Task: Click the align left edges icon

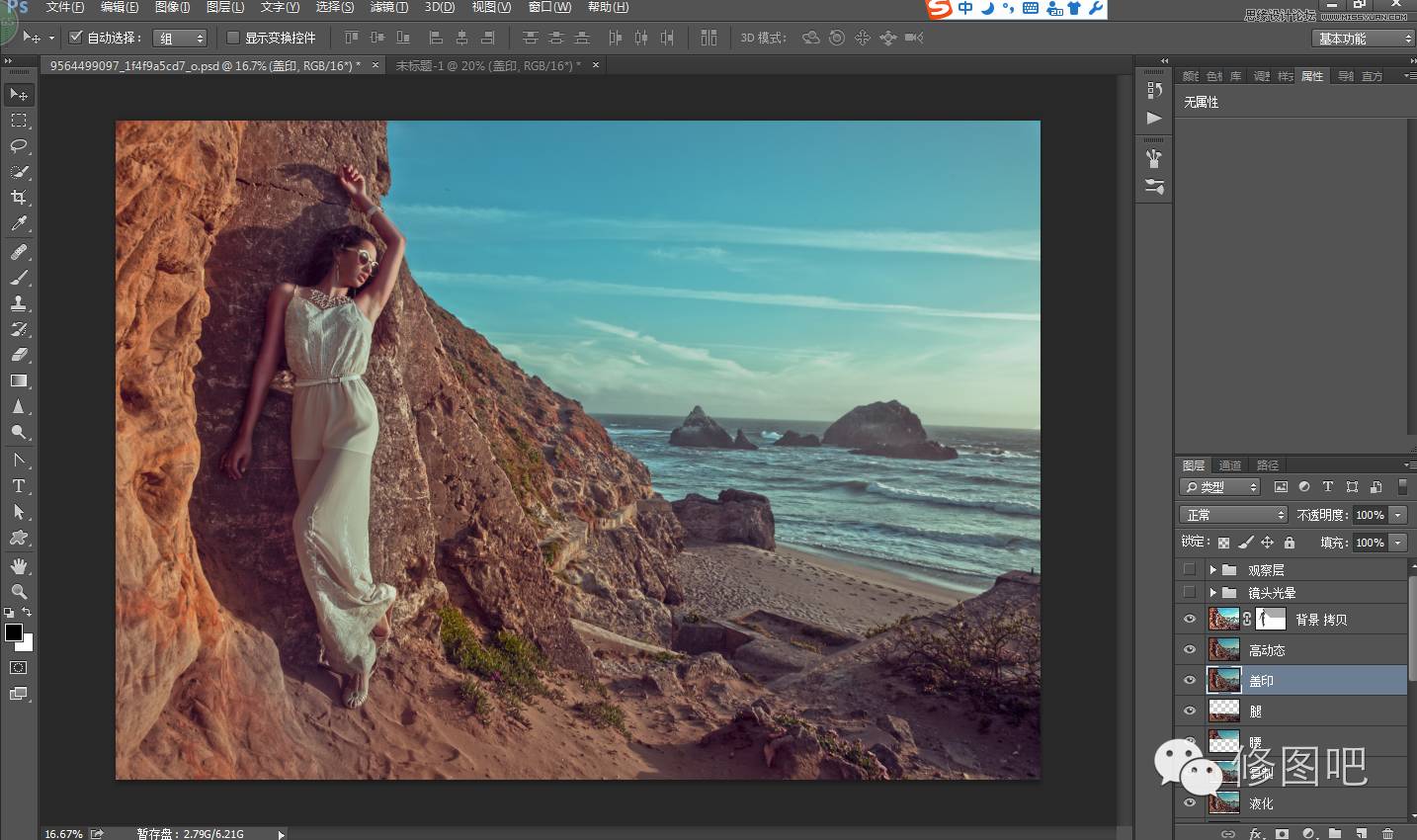Action: pyautogui.click(x=436, y=38)
